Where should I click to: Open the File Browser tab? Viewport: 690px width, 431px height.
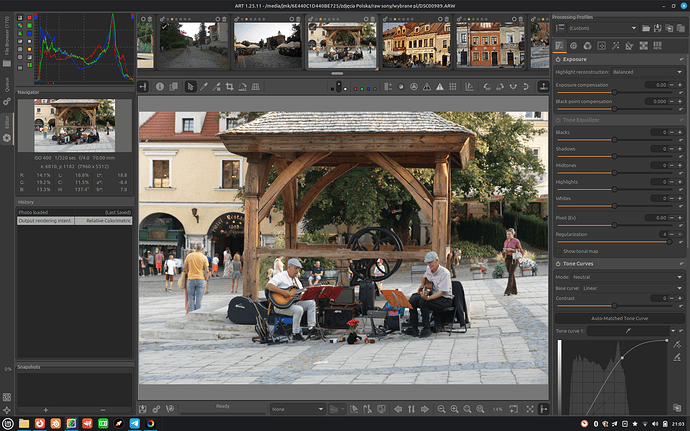point(7,41)
